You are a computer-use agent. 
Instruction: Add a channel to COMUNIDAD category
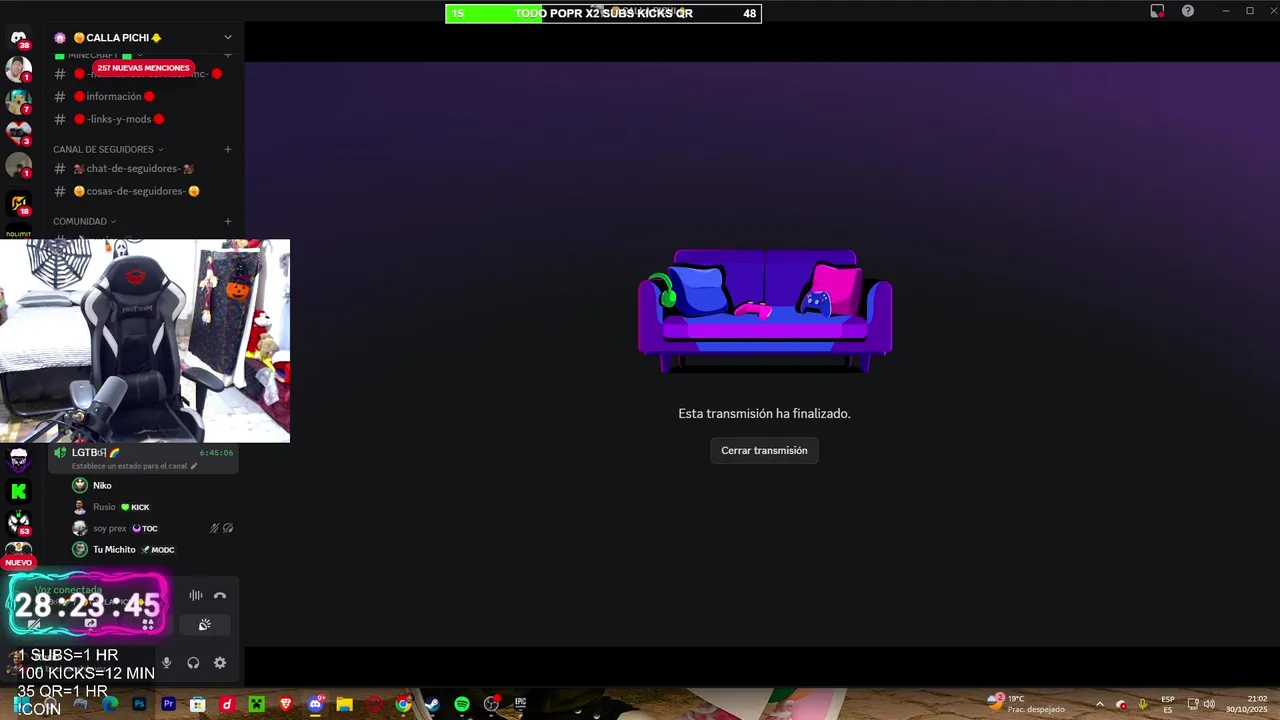pos(228,221)
